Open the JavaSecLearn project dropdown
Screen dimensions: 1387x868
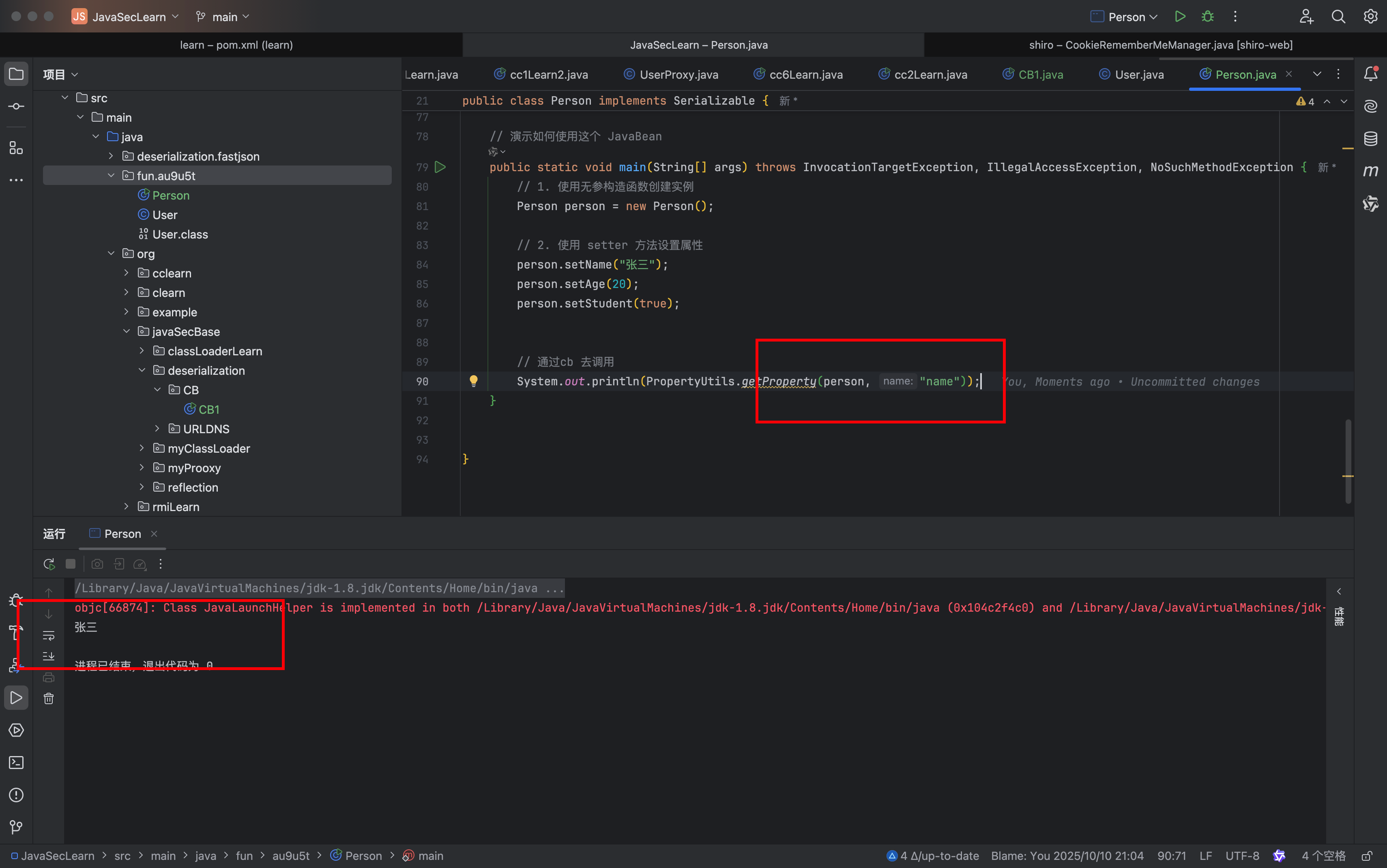click(x=125, y=17)
